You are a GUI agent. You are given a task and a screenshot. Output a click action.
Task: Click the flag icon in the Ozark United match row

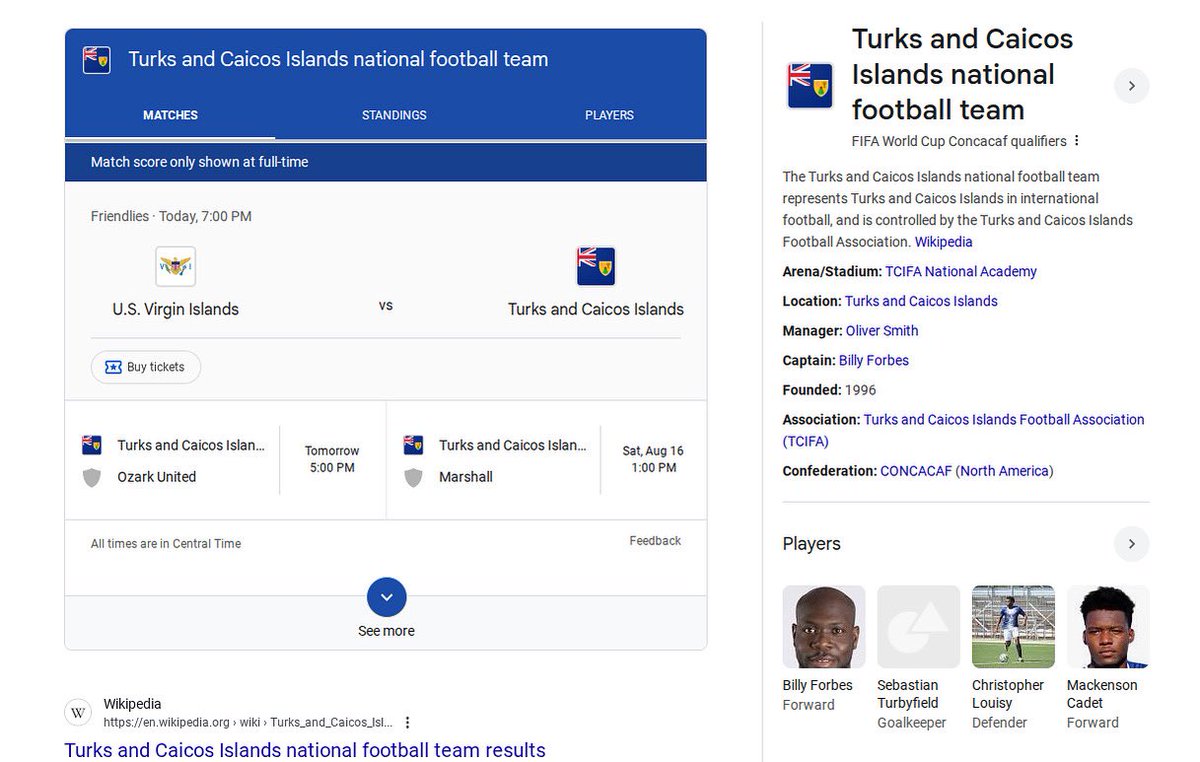pyautogui.click(x=92, y=444)
